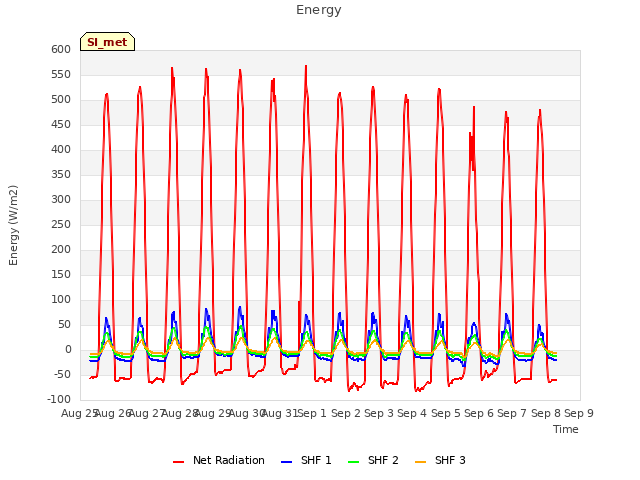Click the 200 y-axis tick label

point(61,249)
